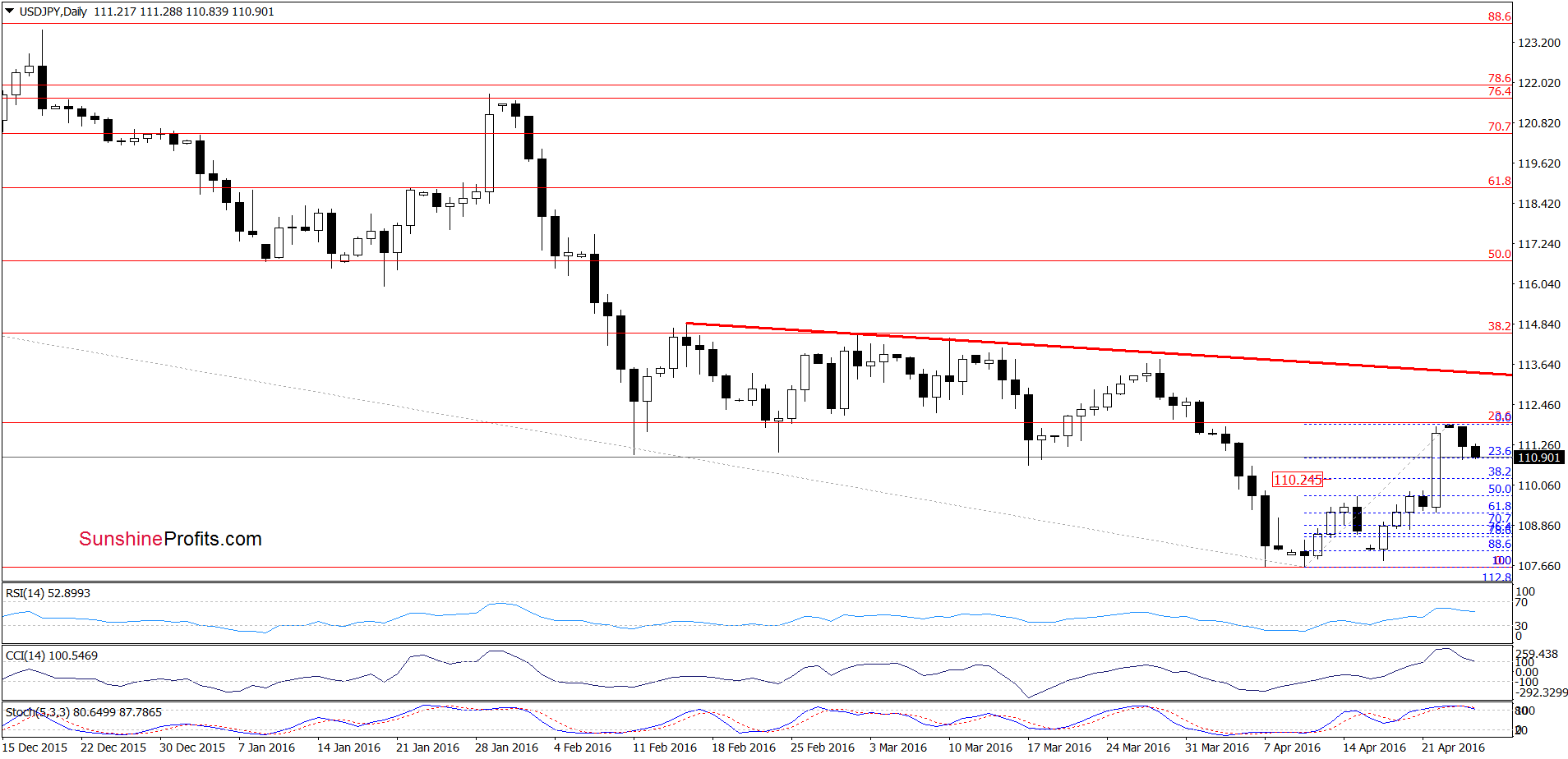Click the 11 Feb 2016 date label
This screenshot has width=1568, height=759.
tap(665, 747)
